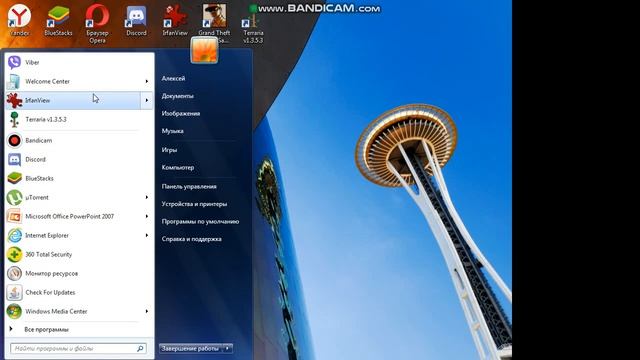Open the Discord desktop shortcut
The width and height of the screenshot is (640, 360).
pyautogui.click(x=136, y=20)
